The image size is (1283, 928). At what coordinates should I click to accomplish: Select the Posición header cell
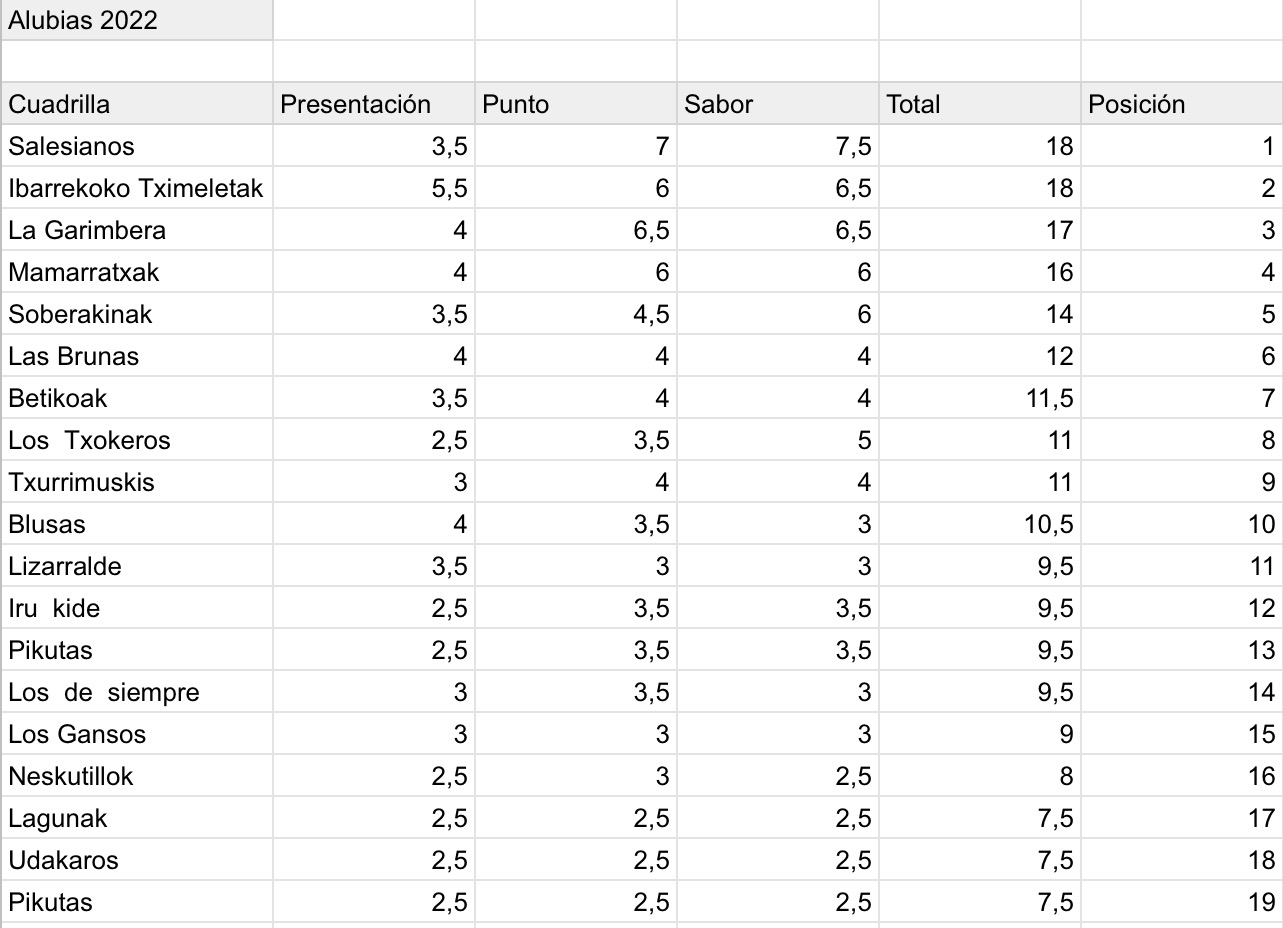pyautogui.click(x=1181, y=104)
